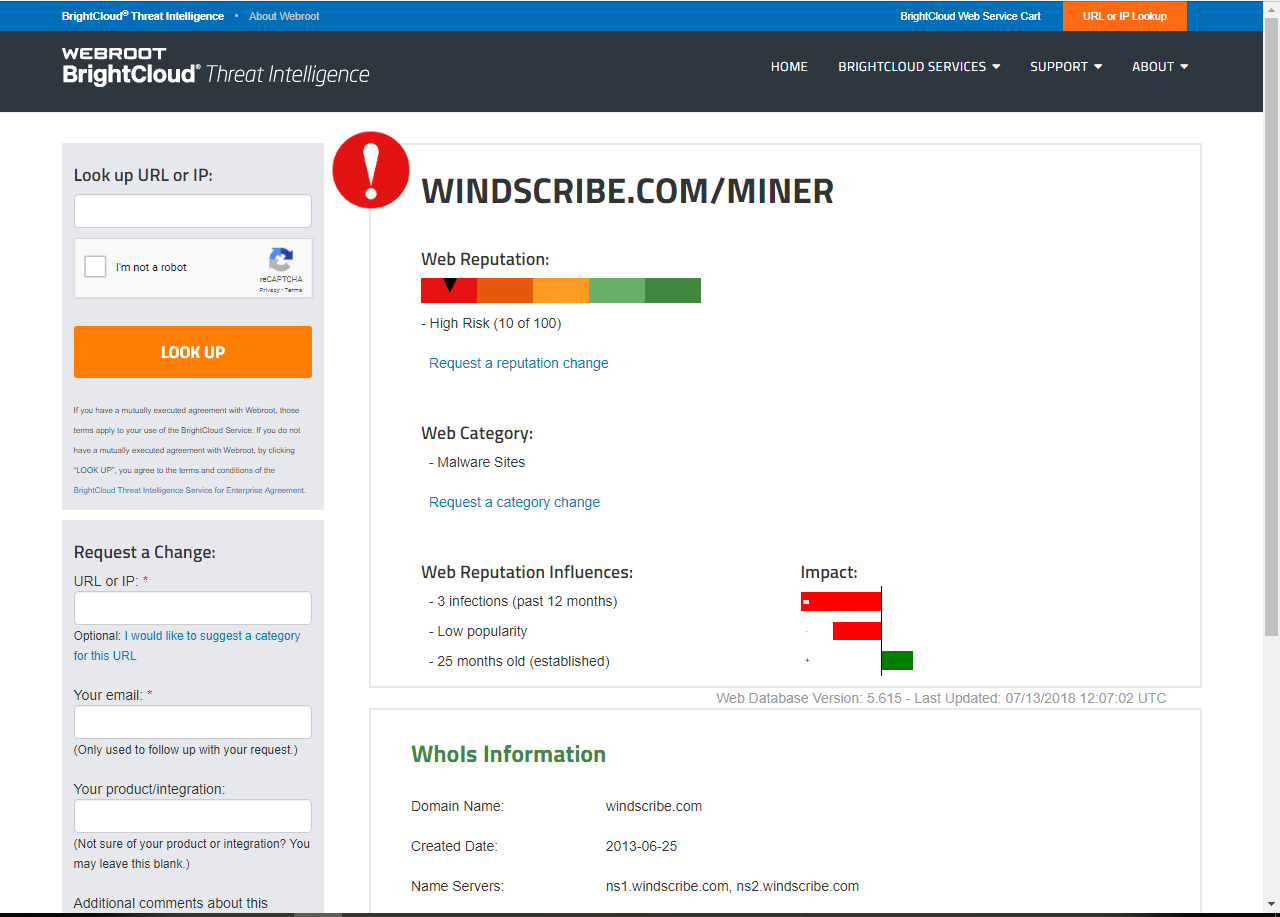Click the red high-risk exclamation warning icon

coord(371,170)
